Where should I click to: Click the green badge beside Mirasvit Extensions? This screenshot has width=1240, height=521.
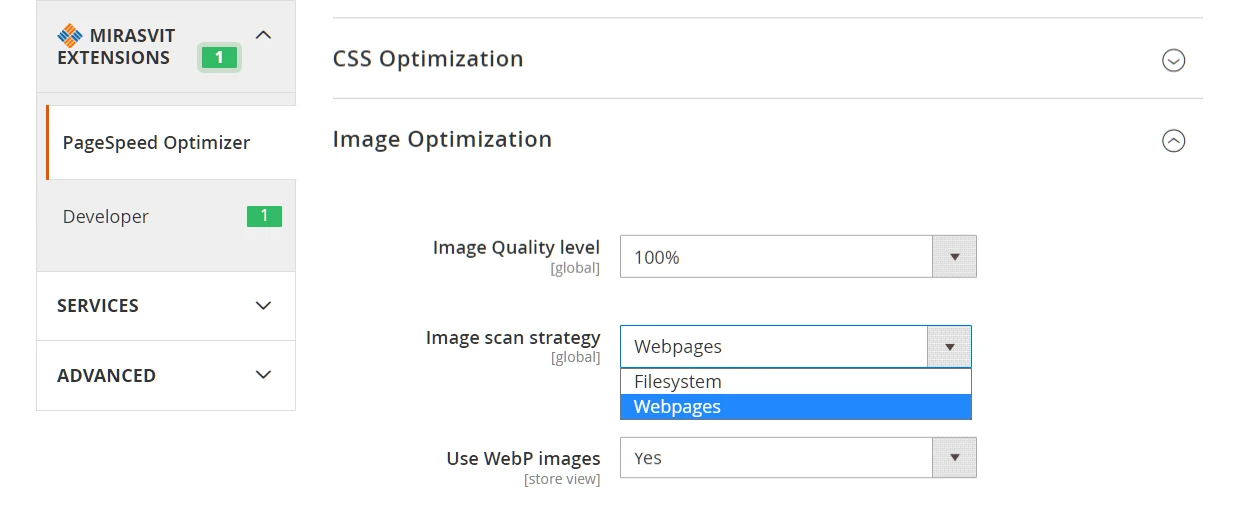click(x=219, y=58)
